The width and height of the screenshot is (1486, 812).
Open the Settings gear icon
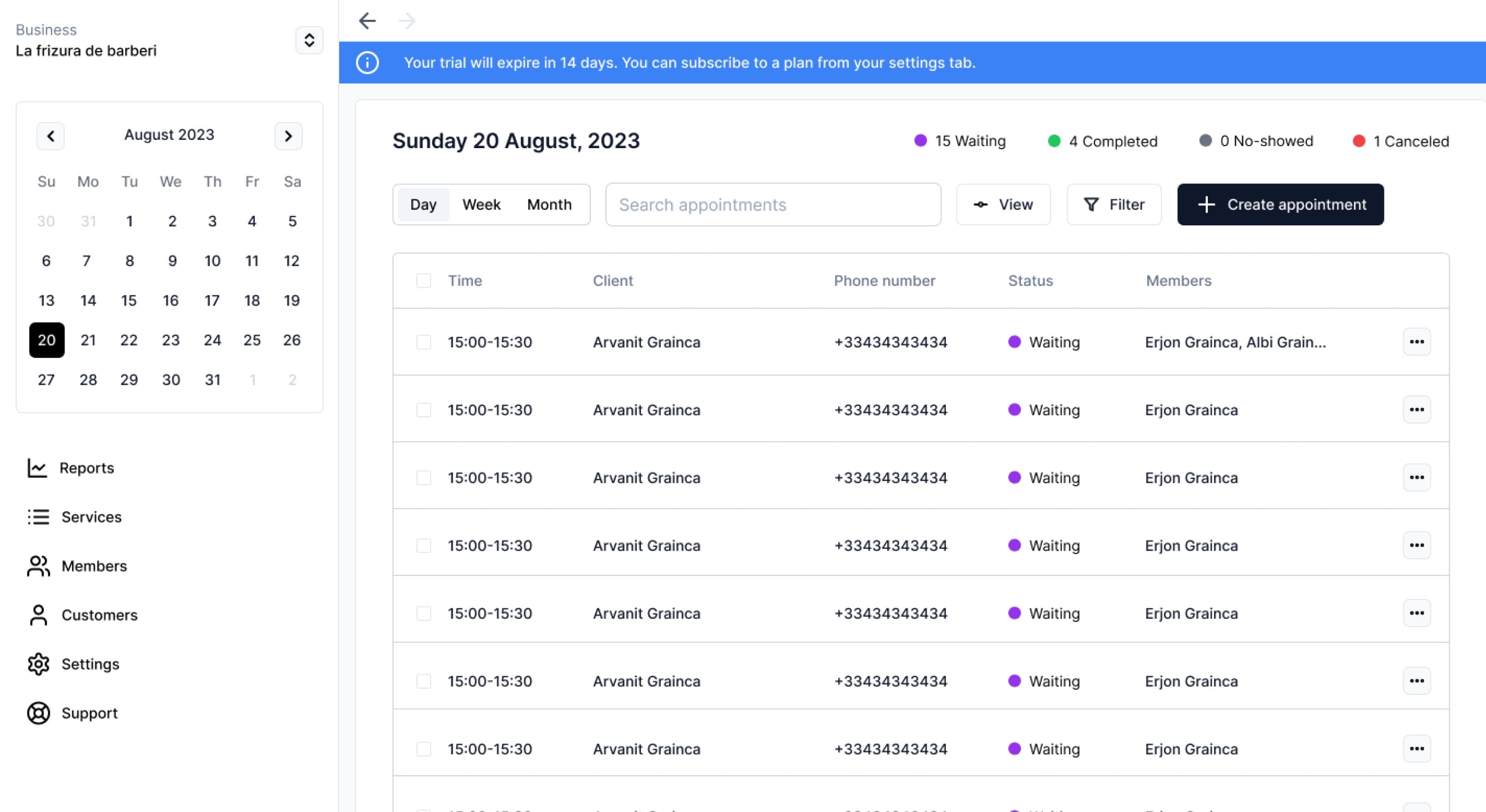pos(38,664)
